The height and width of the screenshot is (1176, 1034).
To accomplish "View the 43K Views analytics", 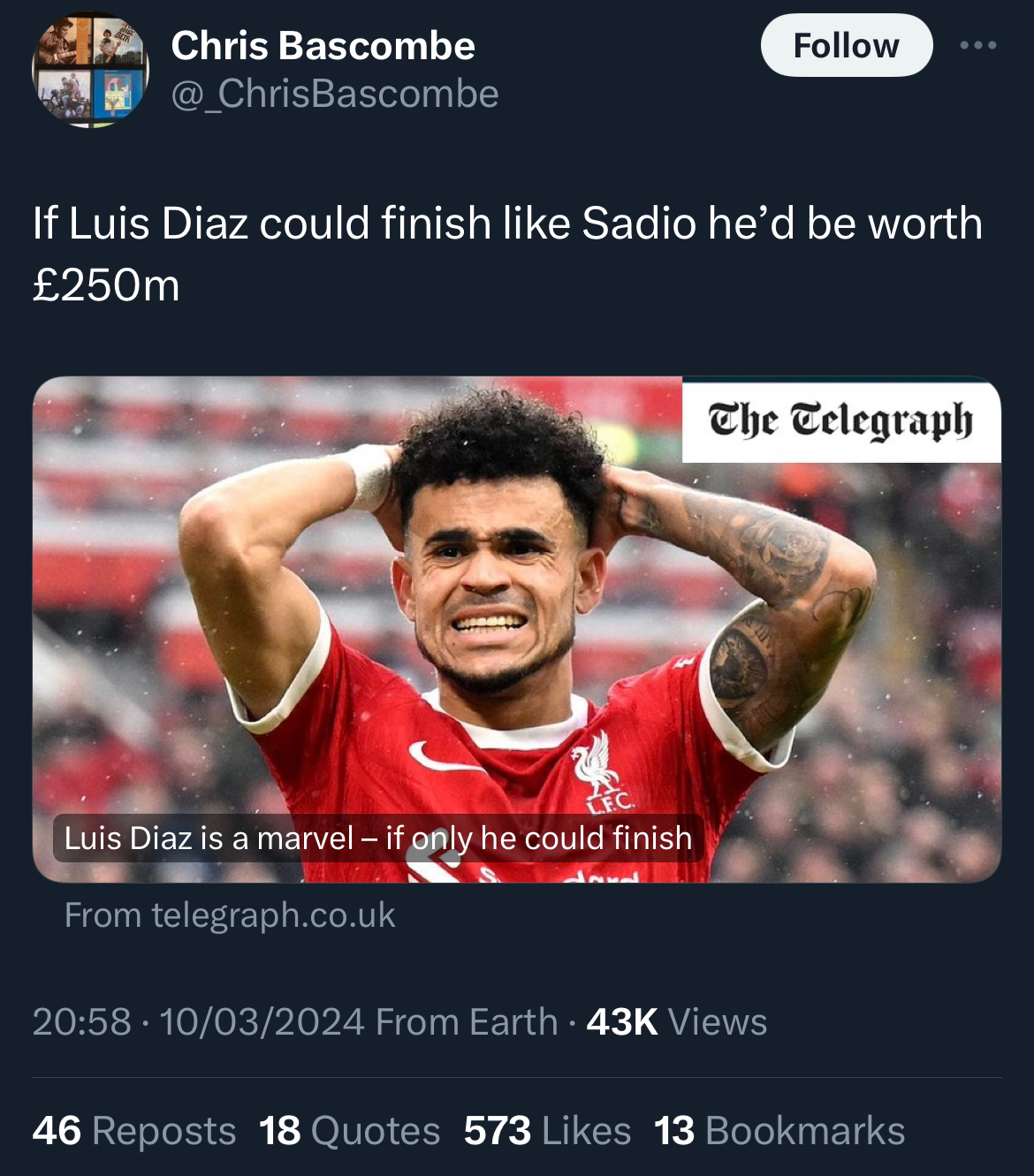I will coord(677,1021).
